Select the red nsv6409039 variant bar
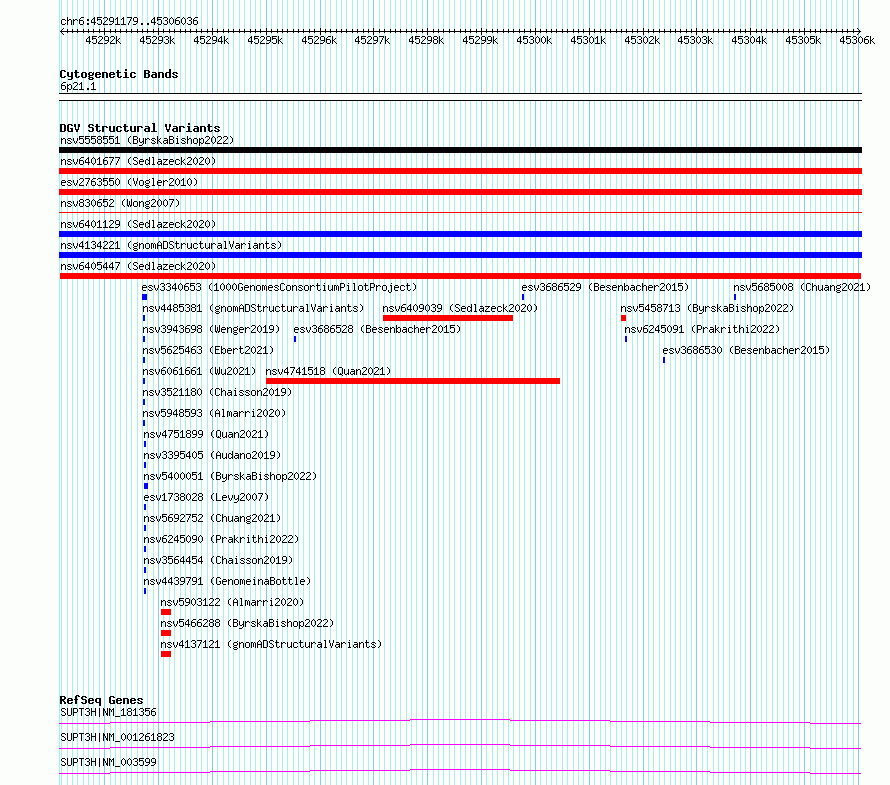 pyautogui.click(x=448, y=318)
